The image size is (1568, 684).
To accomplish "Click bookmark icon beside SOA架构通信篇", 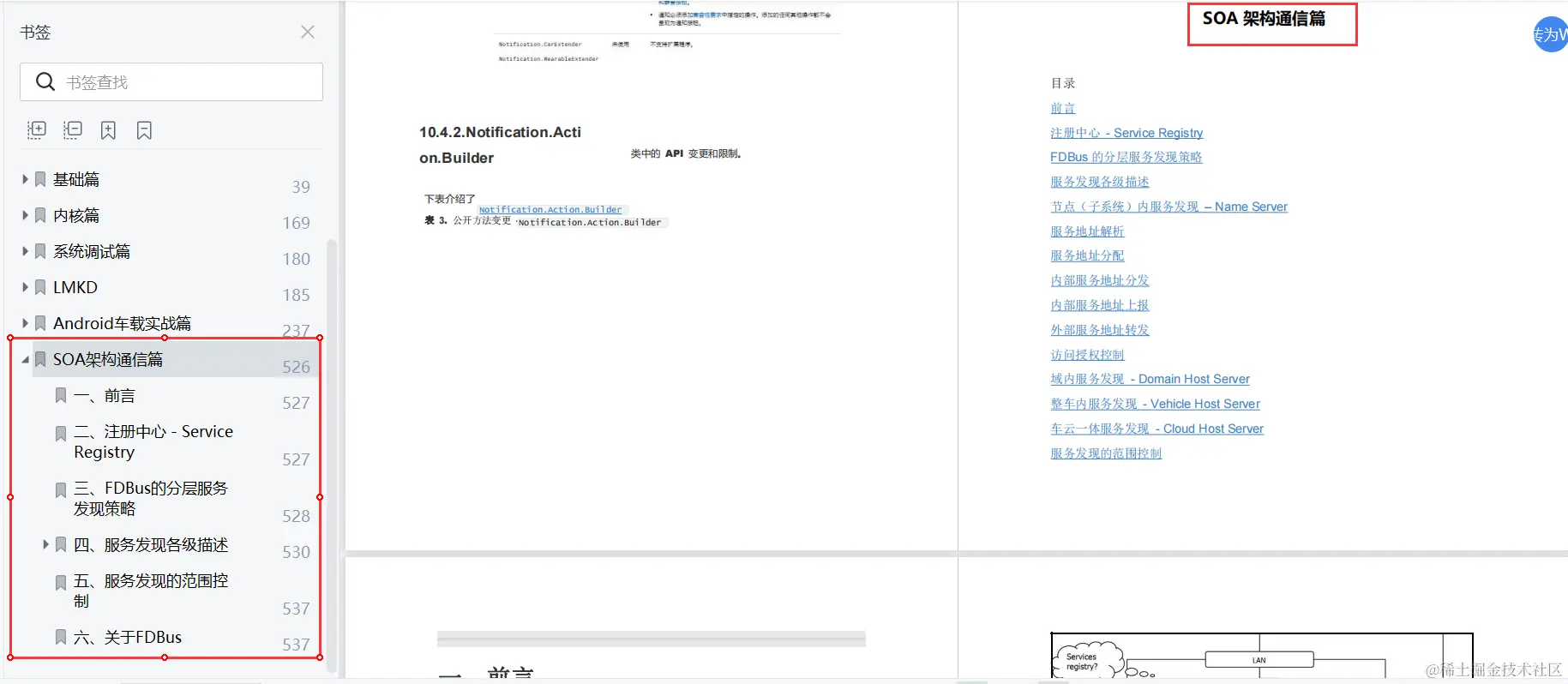I will click(40, 359).
